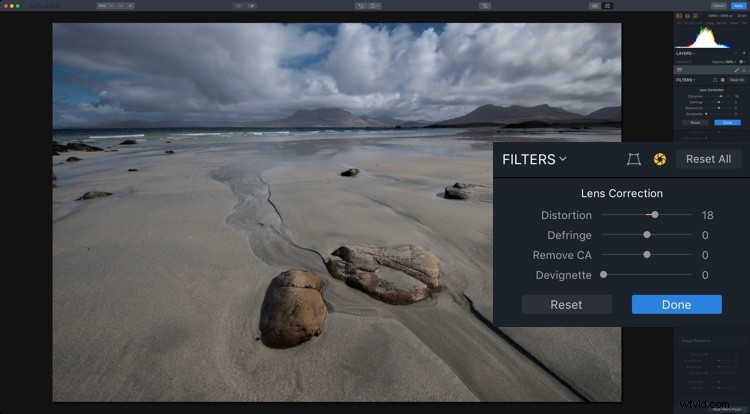750x414 pixels.
Task: Click the Reset button in the enlarged Lens Correction panel
Action: point(566,305)
